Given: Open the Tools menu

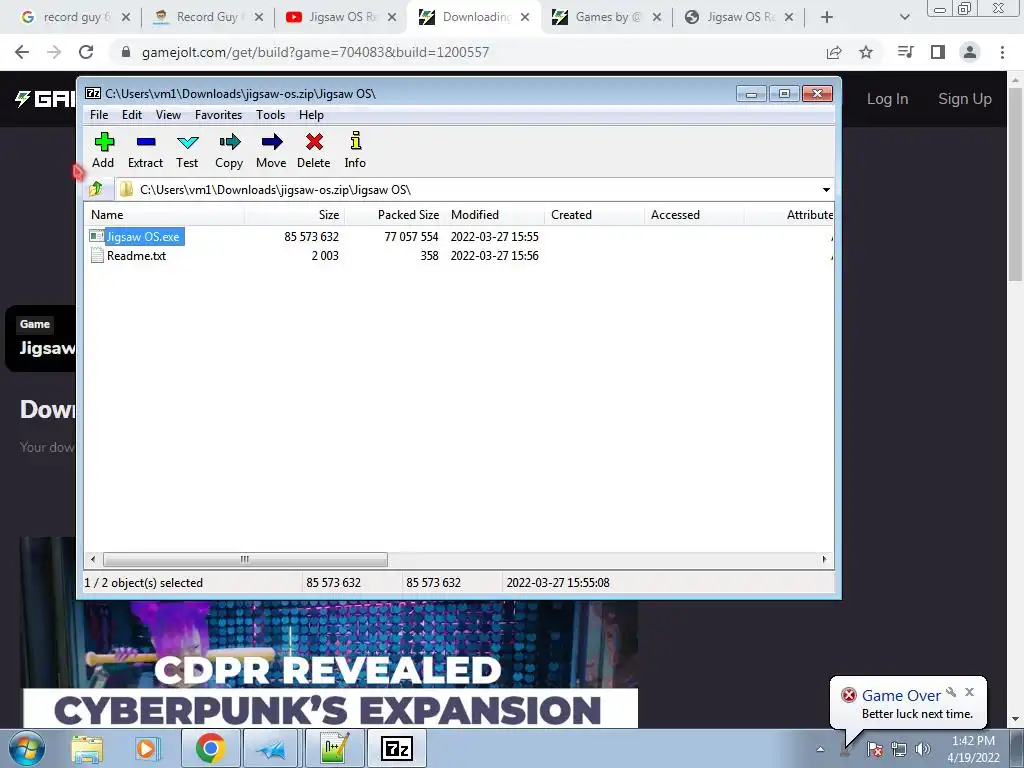Looking at the screenshot, I should tap(270, 115).
